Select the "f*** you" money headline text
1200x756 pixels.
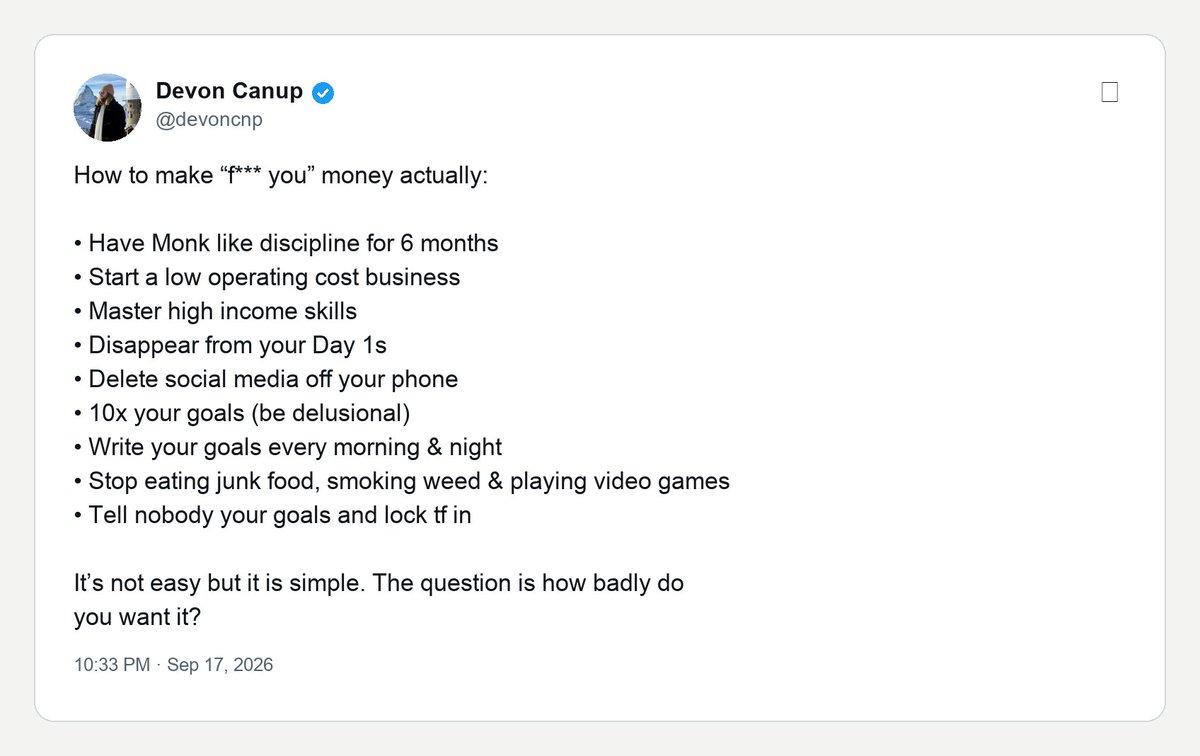pos(281,176)
